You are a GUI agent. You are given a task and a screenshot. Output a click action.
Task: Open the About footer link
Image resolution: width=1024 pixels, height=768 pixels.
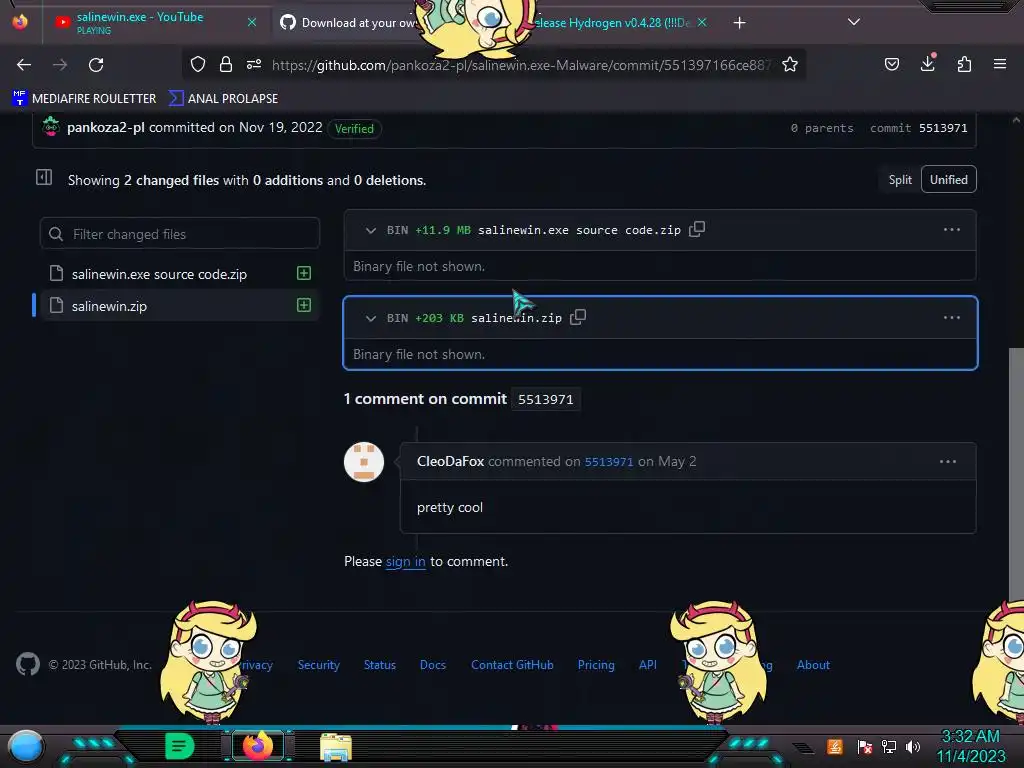point(813,665)
